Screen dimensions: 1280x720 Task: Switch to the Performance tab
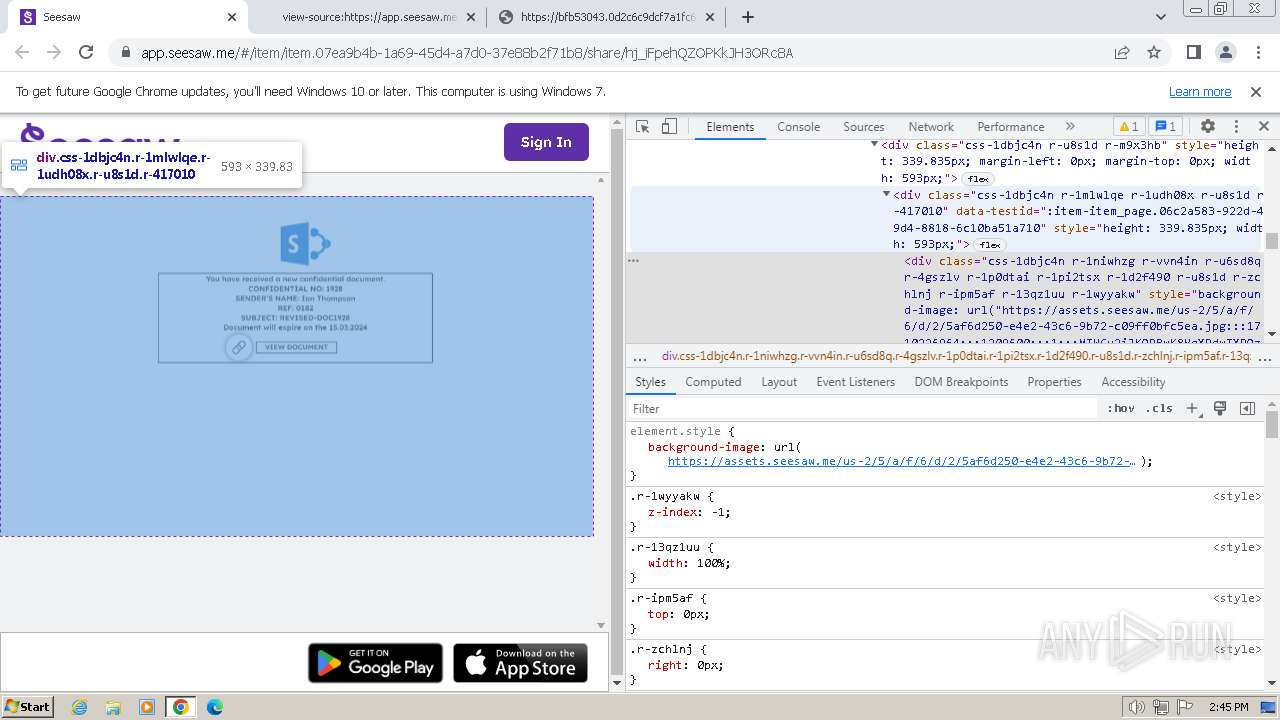coord(1011,127)
